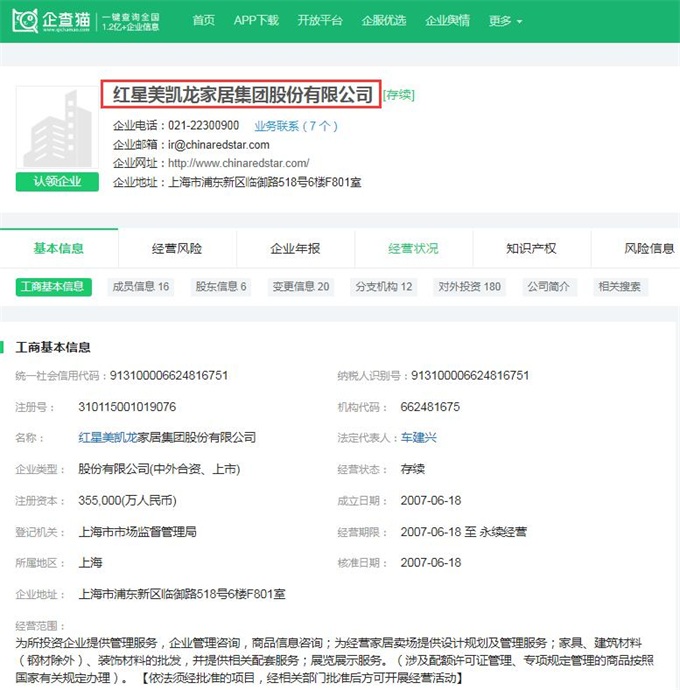Open the 对外投资 180 sub-tab

pyautogui.click(x=470, y=287)
